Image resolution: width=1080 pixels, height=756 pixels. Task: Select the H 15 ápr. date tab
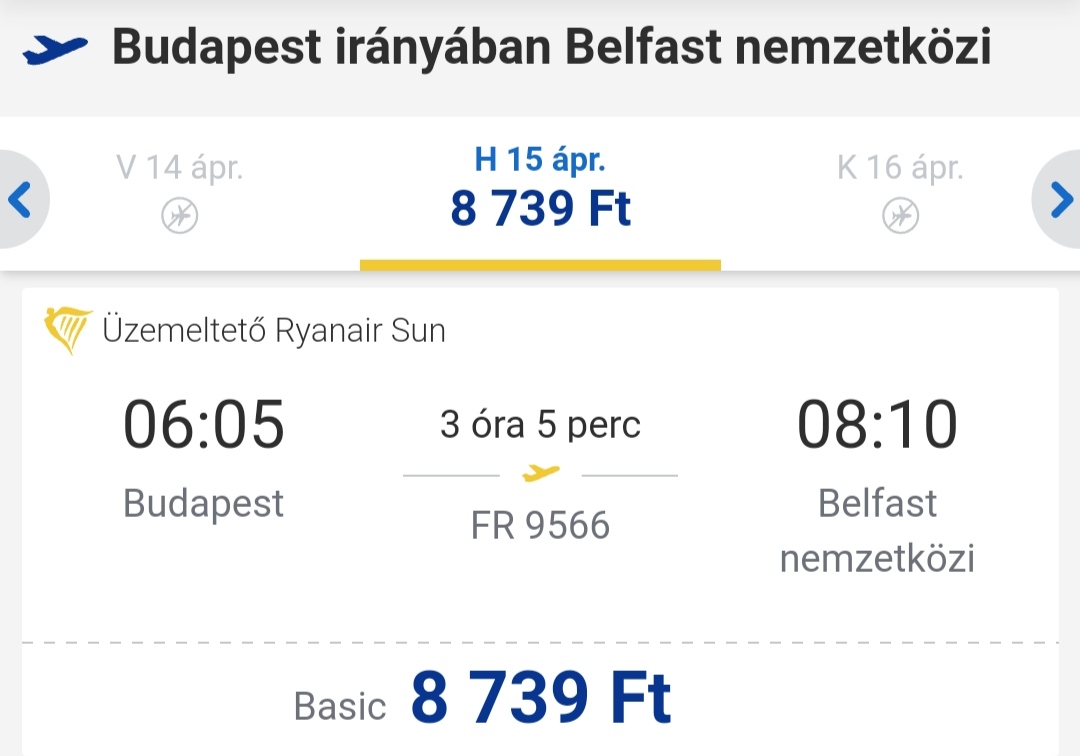pyautogui.click(x=540, y=193)
